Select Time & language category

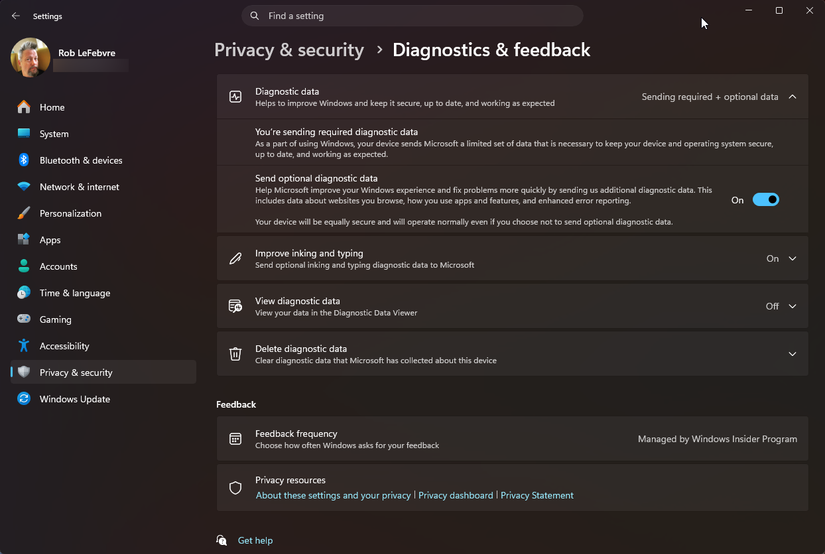[104, 293]
